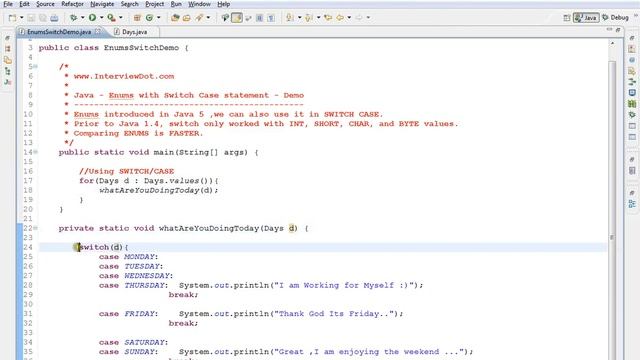Show hidden perspectives with the chevron
640x360 pixels.
[636, 16]
